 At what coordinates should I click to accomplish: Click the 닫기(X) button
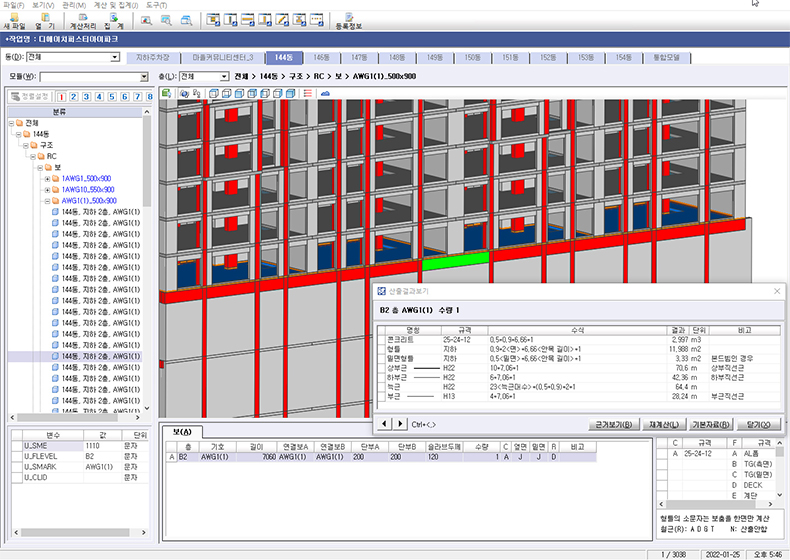click(x=758, y=424)
